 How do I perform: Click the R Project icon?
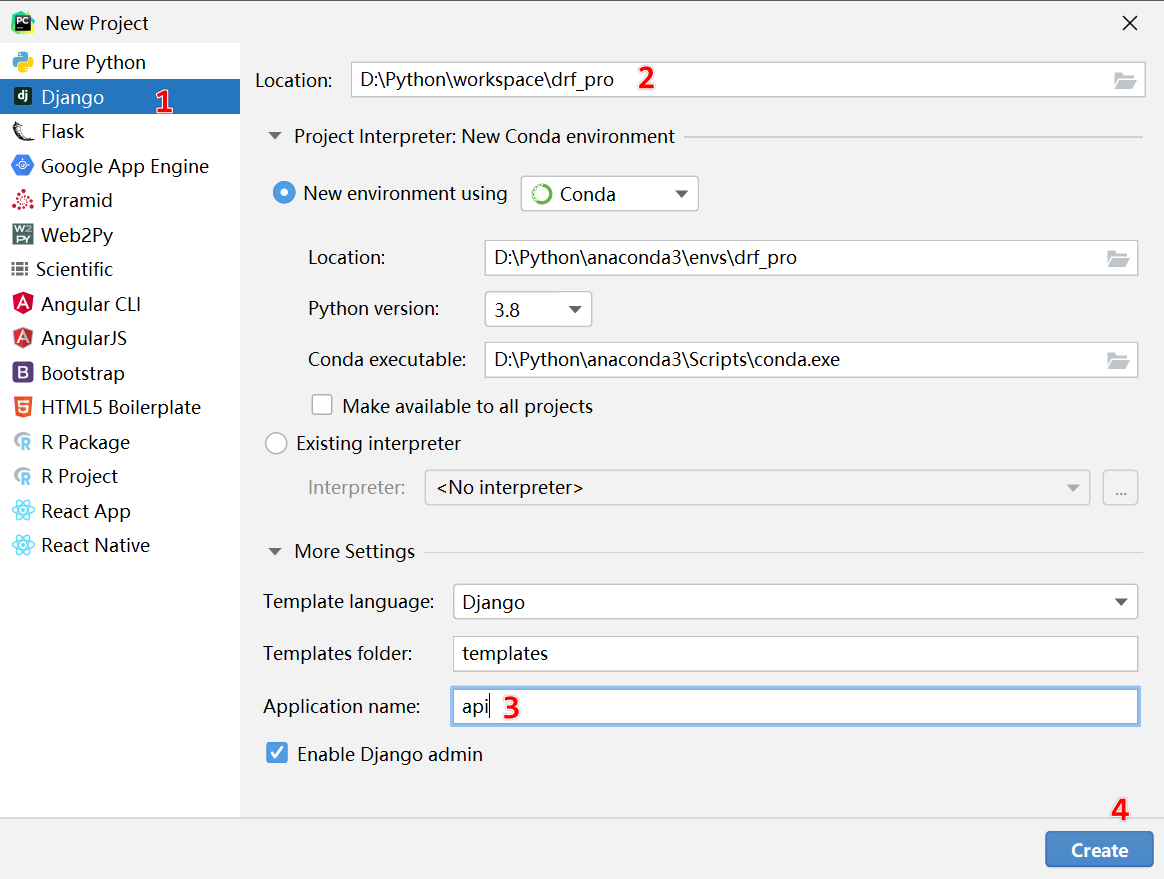(23, 476)
